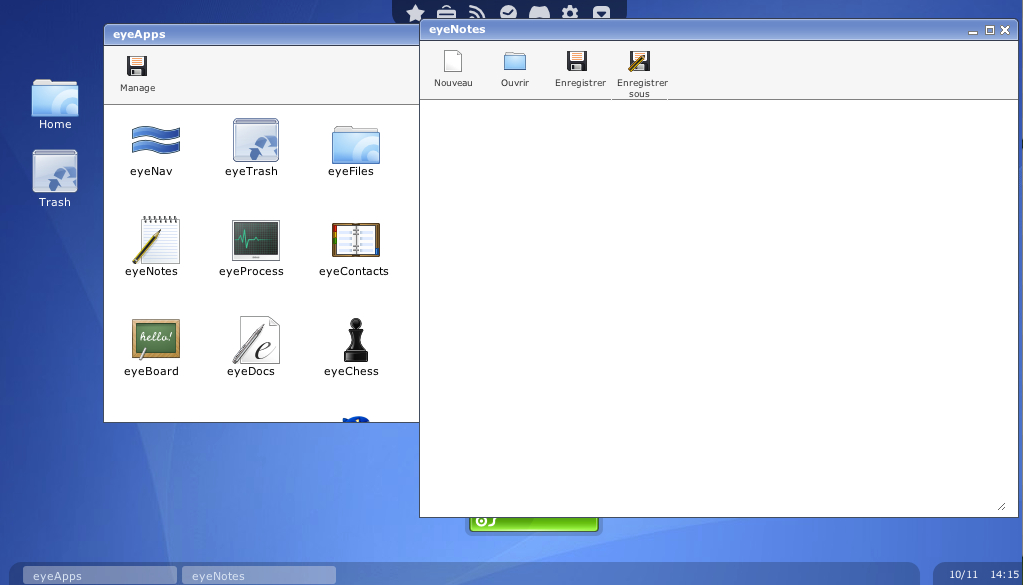Close the eyeNotes window
Screen dimensions: 1023x585
(x=1005, y=30)
